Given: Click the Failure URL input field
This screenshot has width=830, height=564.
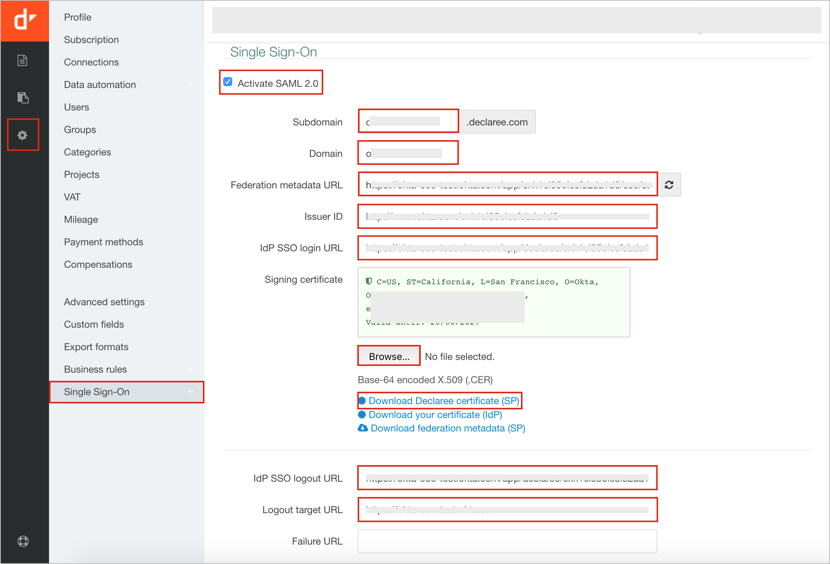Looking at the screenshot, I should pyautogui.click(x=507, y=541).
